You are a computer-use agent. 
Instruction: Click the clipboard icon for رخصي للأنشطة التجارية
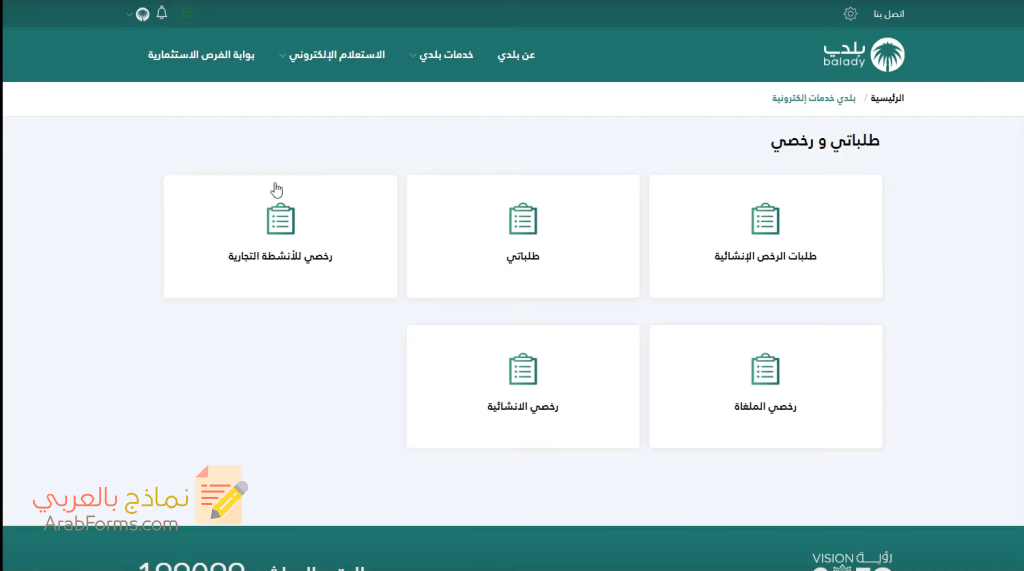tap(280, 219)
